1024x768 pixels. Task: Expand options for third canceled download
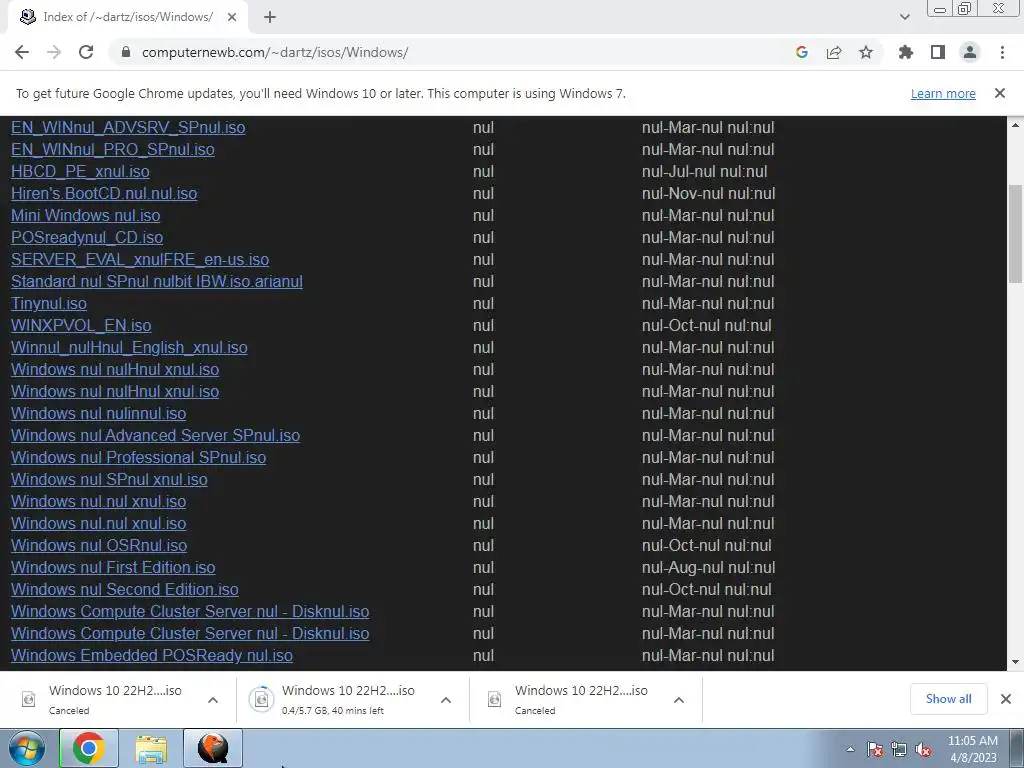tap(679, 700)
